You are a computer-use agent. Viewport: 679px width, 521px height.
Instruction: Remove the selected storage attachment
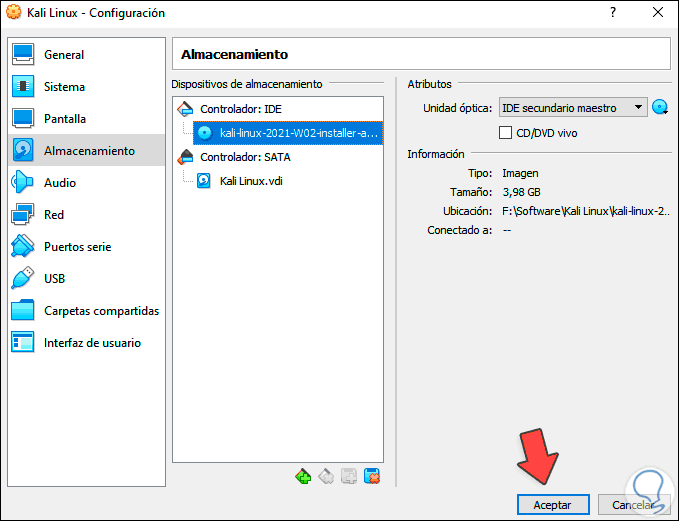tap(372, 476)
